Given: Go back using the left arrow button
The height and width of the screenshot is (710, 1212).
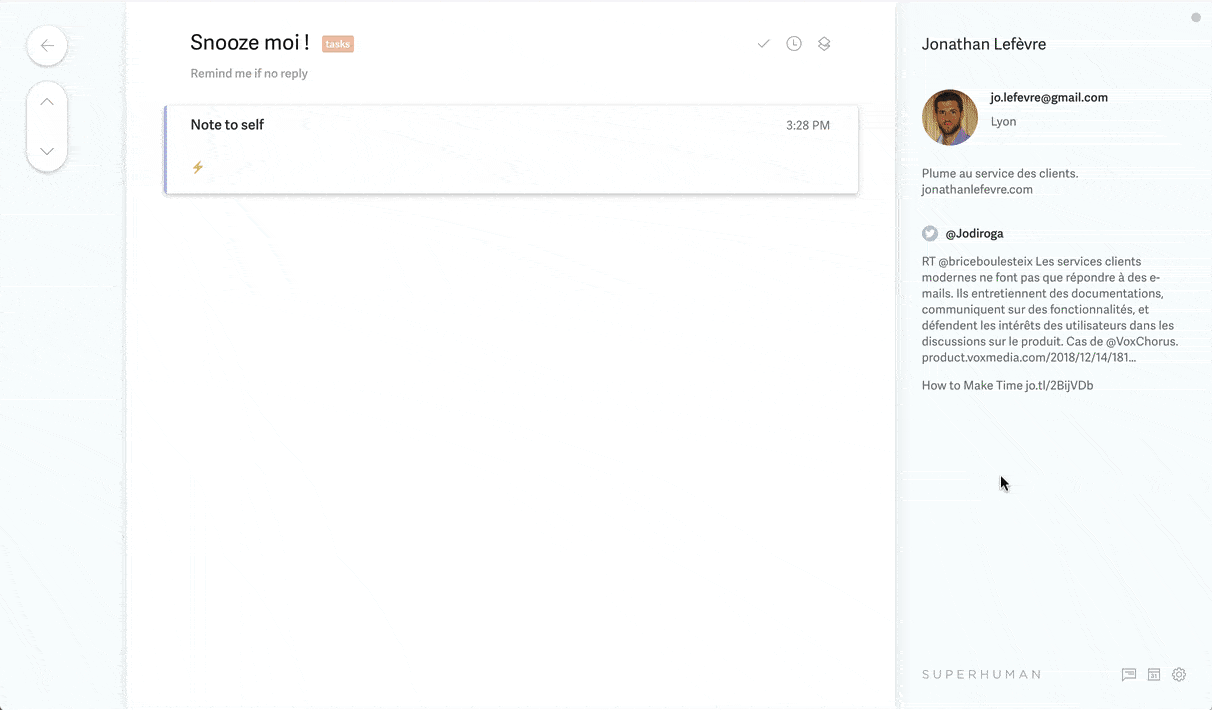Looking at the screenshot, I should [x=47, y=46].
